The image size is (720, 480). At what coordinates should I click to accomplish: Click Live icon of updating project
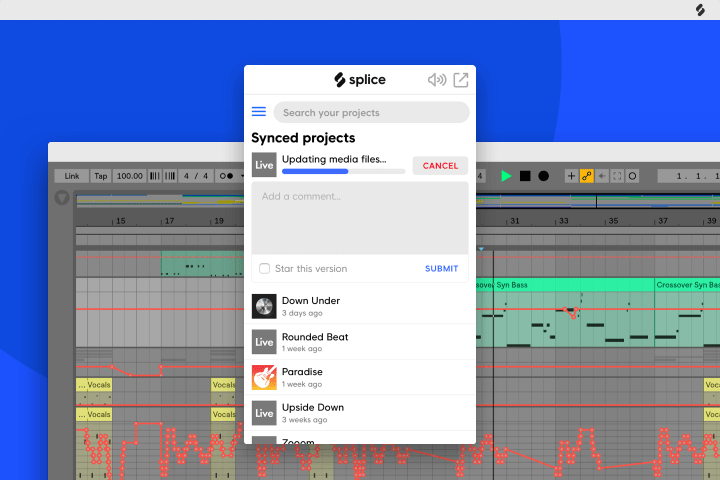click(264, 165)
